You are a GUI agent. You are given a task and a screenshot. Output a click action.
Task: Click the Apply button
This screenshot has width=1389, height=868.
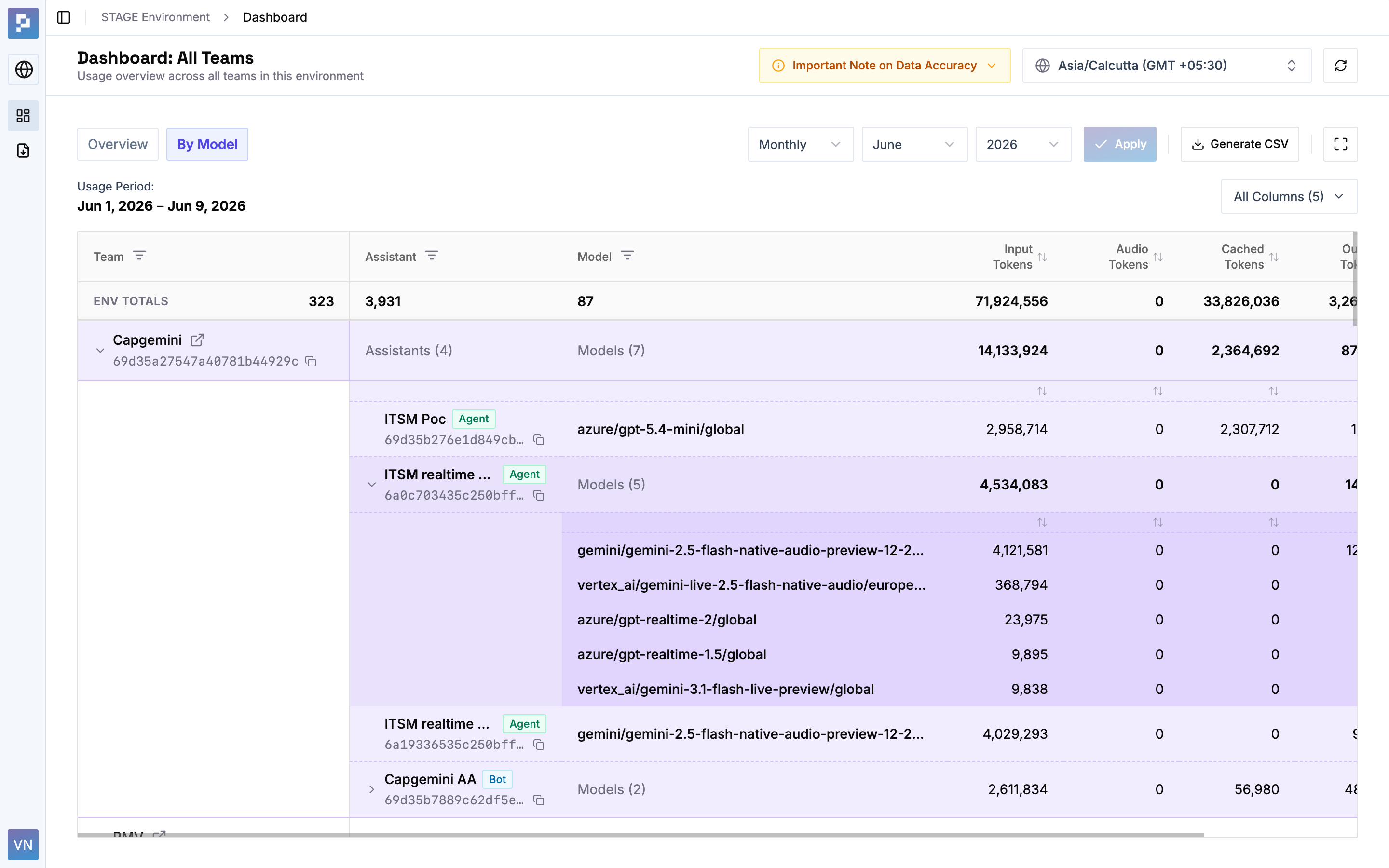1120,144
